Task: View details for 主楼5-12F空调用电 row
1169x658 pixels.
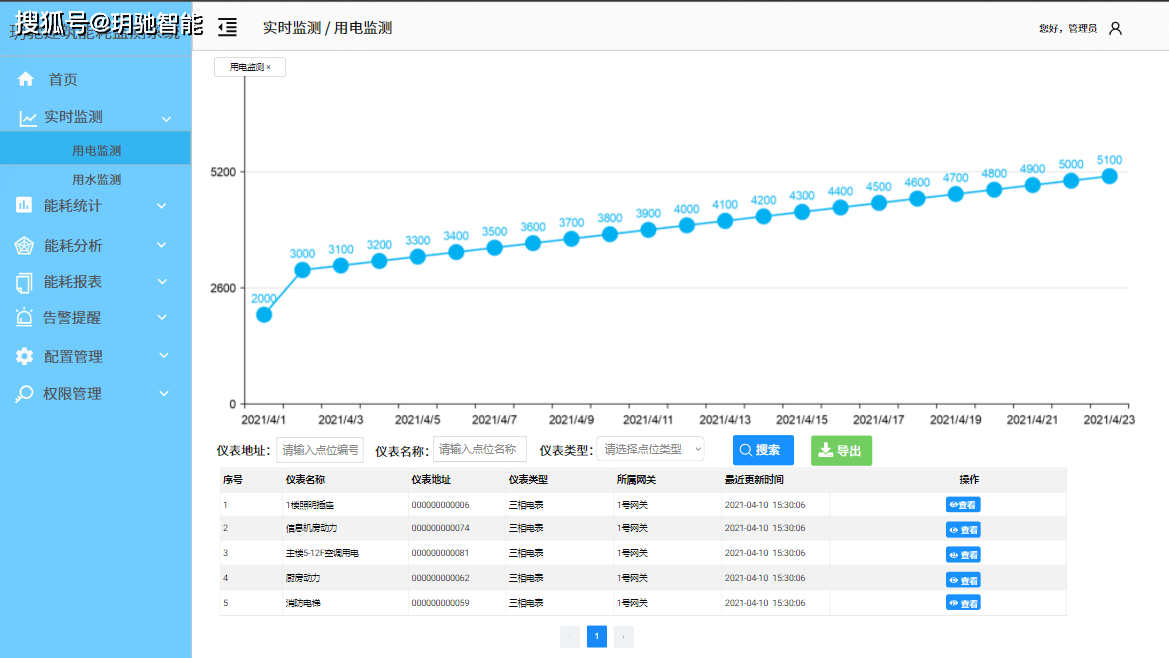Action: [962, 554]
